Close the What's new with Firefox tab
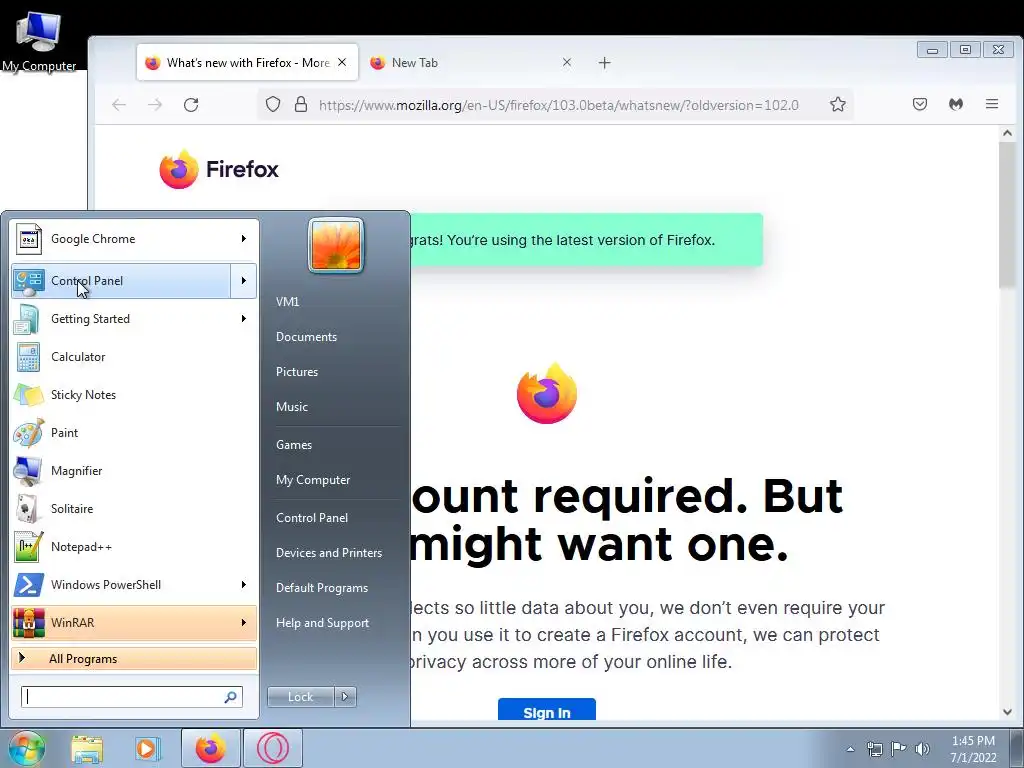 [342, 63]
